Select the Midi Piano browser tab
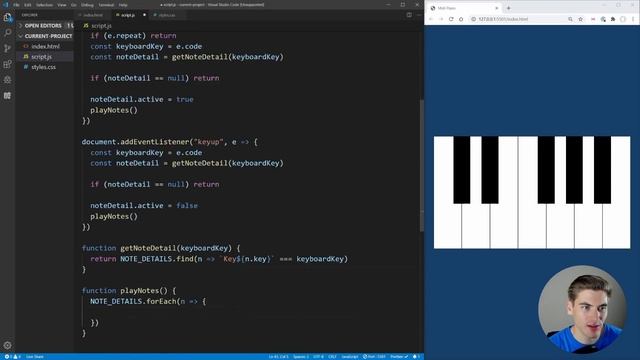 point(462,8)
